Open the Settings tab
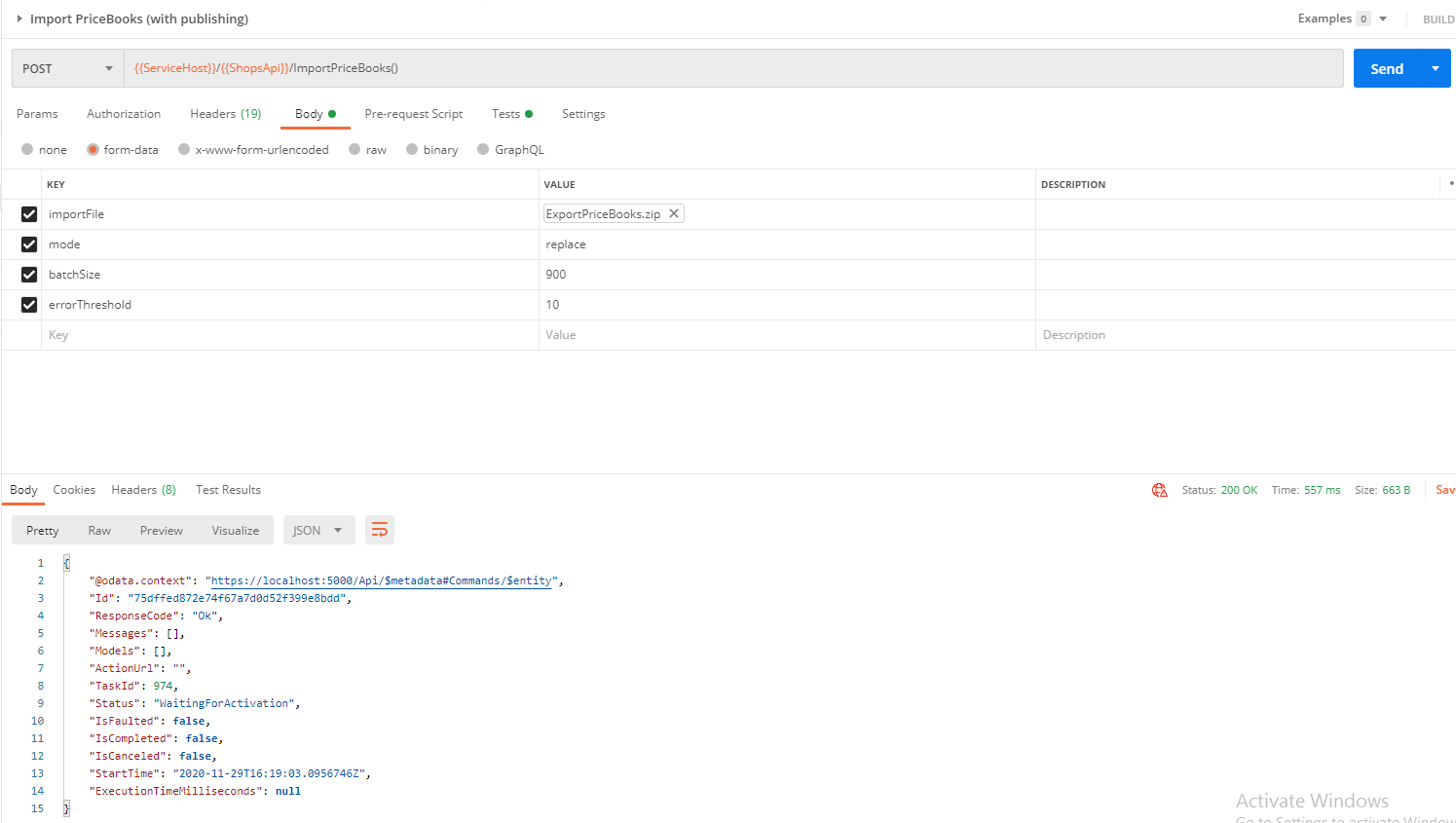 (x=583, y=114)
